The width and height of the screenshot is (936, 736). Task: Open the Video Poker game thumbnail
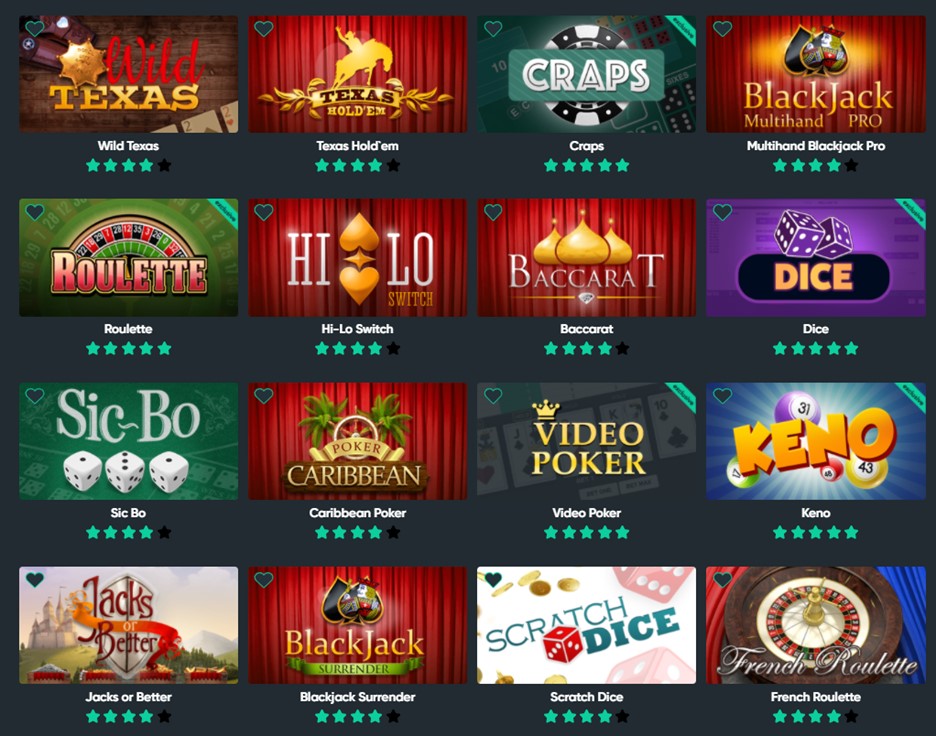pyautogui.click(x=586, y=441)
